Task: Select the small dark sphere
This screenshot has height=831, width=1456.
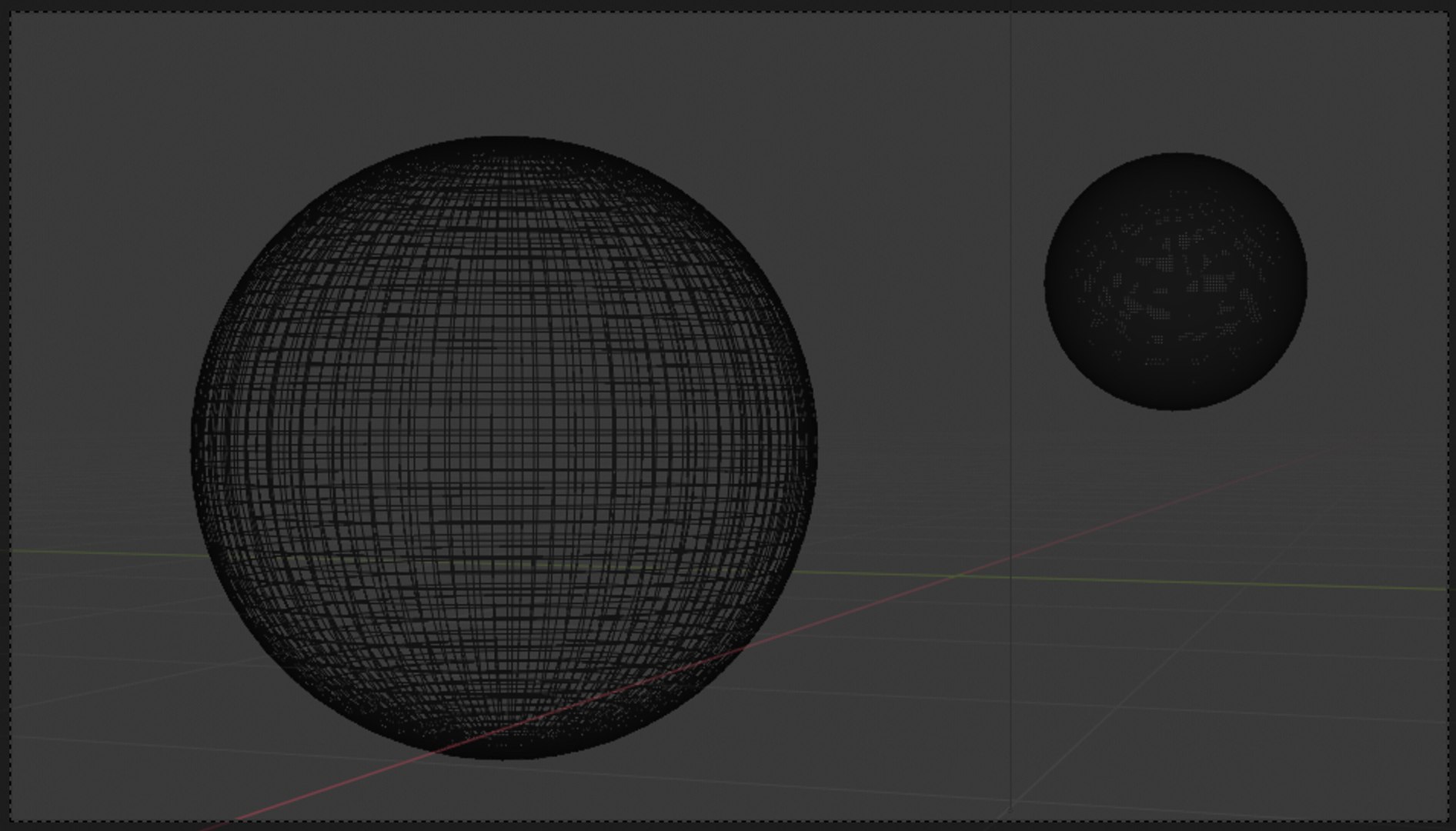Action: pos(1175,282)
